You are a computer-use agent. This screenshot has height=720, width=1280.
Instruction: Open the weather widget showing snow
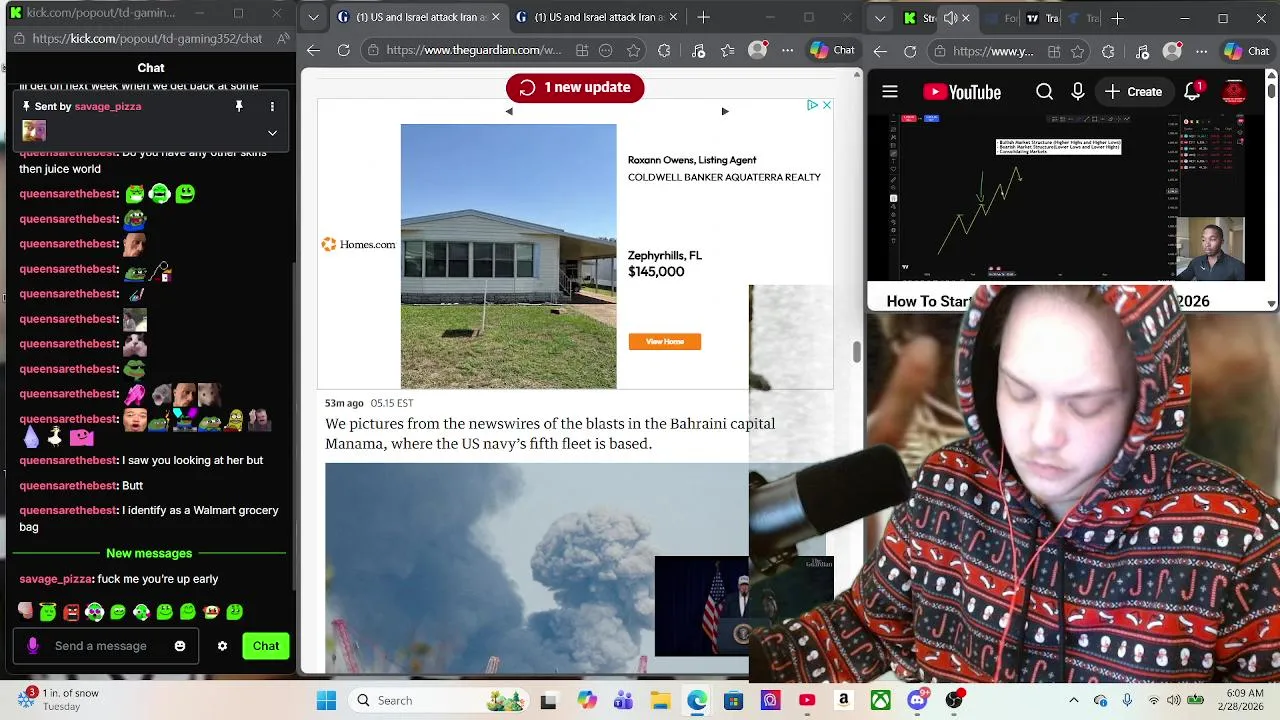pyautogui.click(x=60, y=700)
